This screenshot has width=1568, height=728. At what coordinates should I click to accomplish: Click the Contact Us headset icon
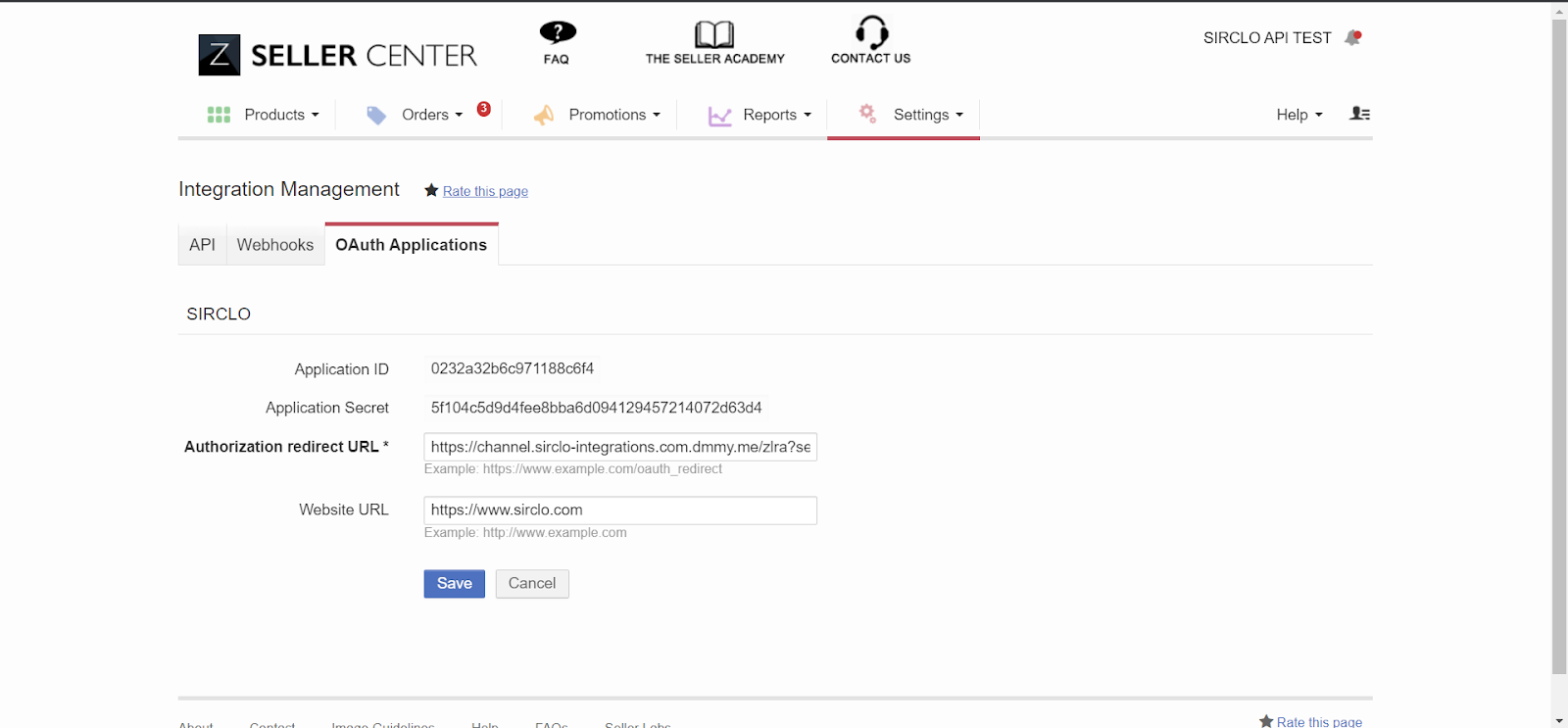click(x=871, y=31)
